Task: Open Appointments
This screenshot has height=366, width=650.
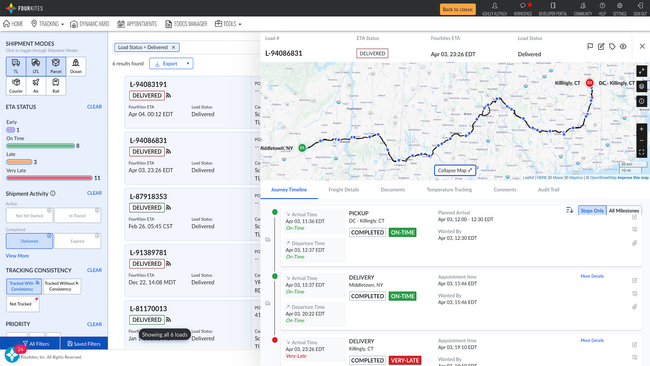Action: (137, 24)
